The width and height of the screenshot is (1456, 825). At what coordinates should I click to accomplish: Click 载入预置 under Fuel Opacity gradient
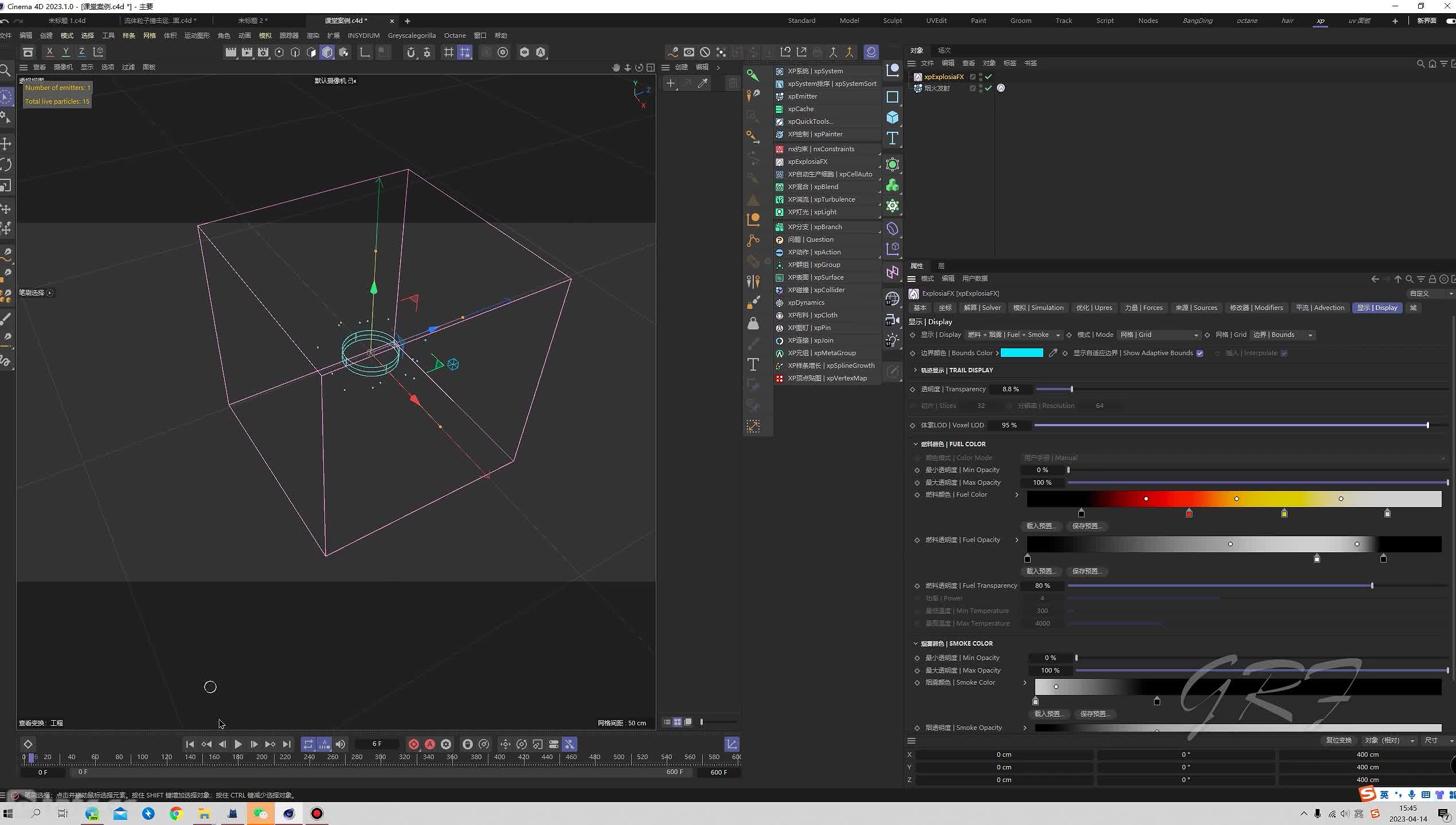pos(1041,571)
